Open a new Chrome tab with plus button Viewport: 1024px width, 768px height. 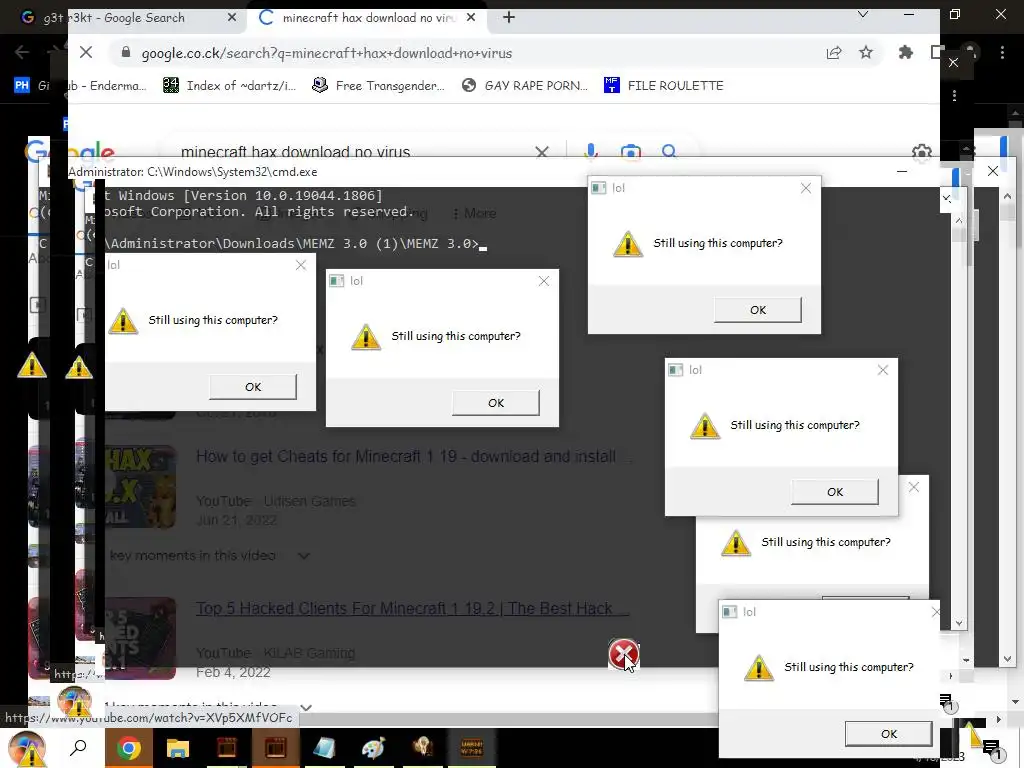[509, 18]
